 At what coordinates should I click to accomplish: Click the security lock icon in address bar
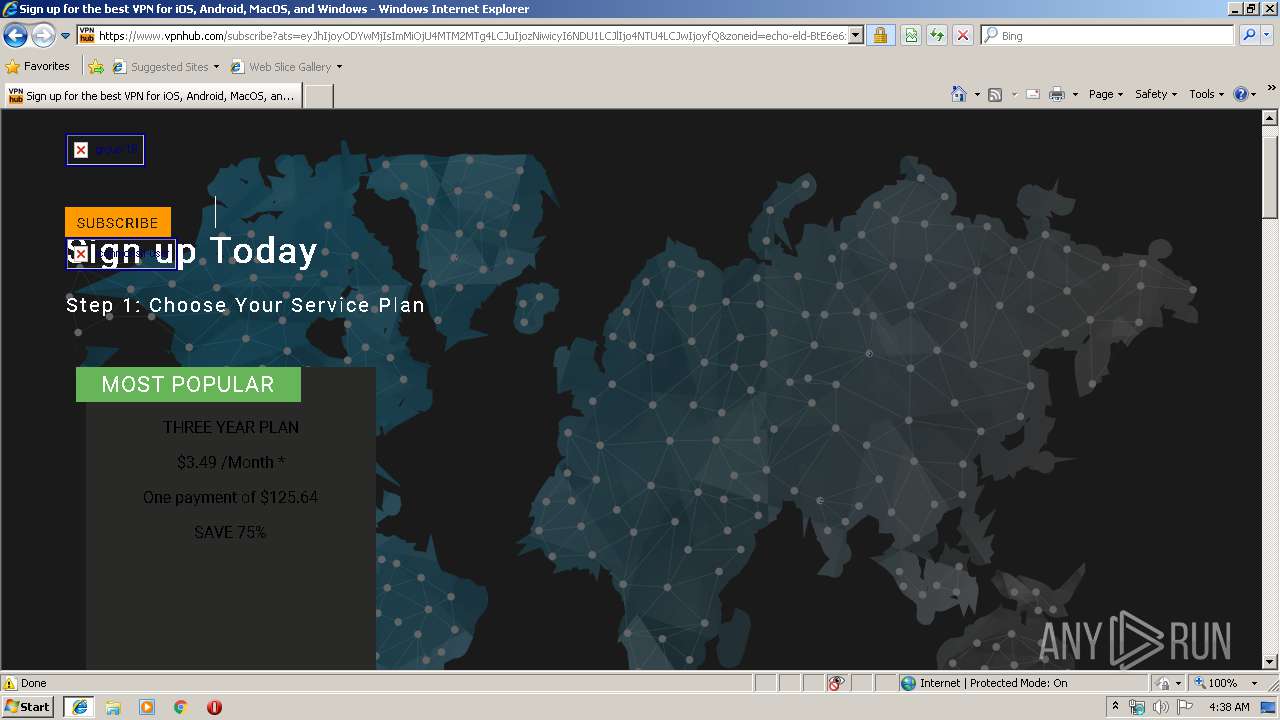click(880, 36)
